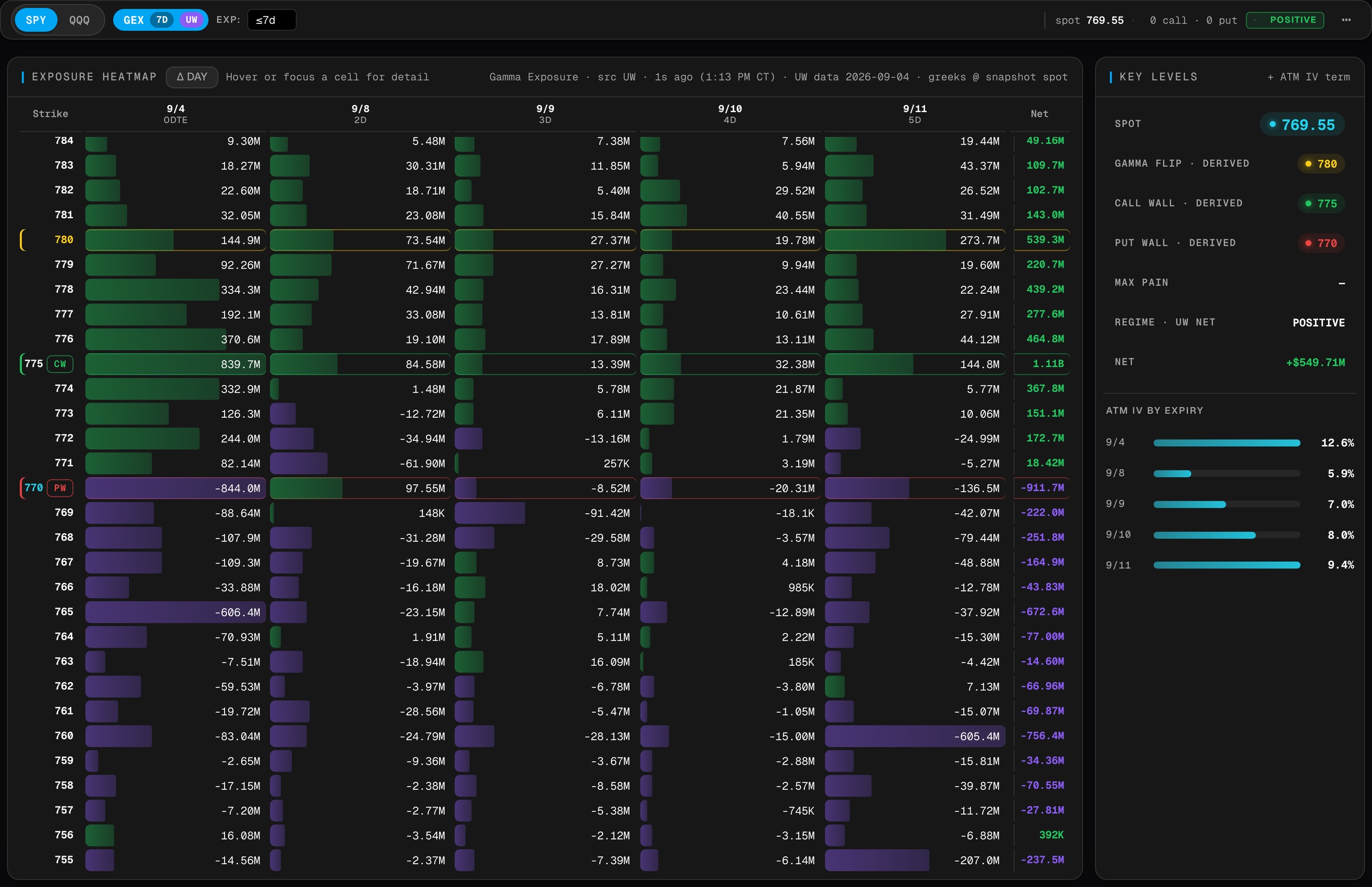Image resolution: width=1372 pixels, height=887 pixels.
Task: Select the -606.4M cell at strike 765
Action: 176,612
